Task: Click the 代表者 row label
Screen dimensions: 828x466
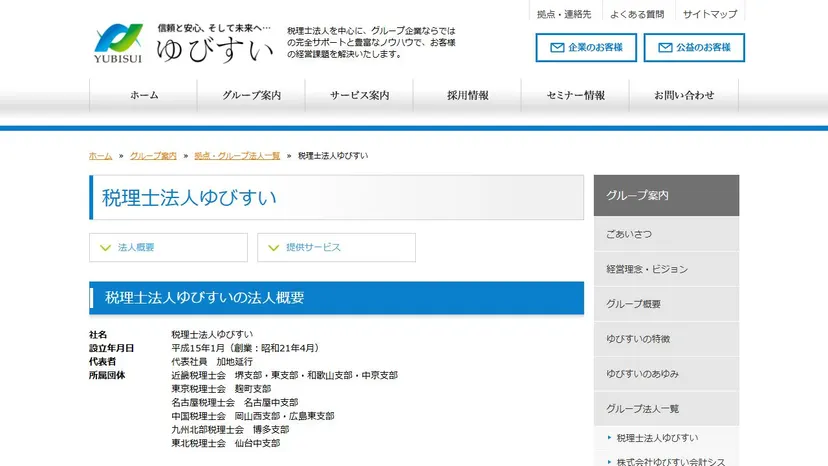Action: pos(102,362)
